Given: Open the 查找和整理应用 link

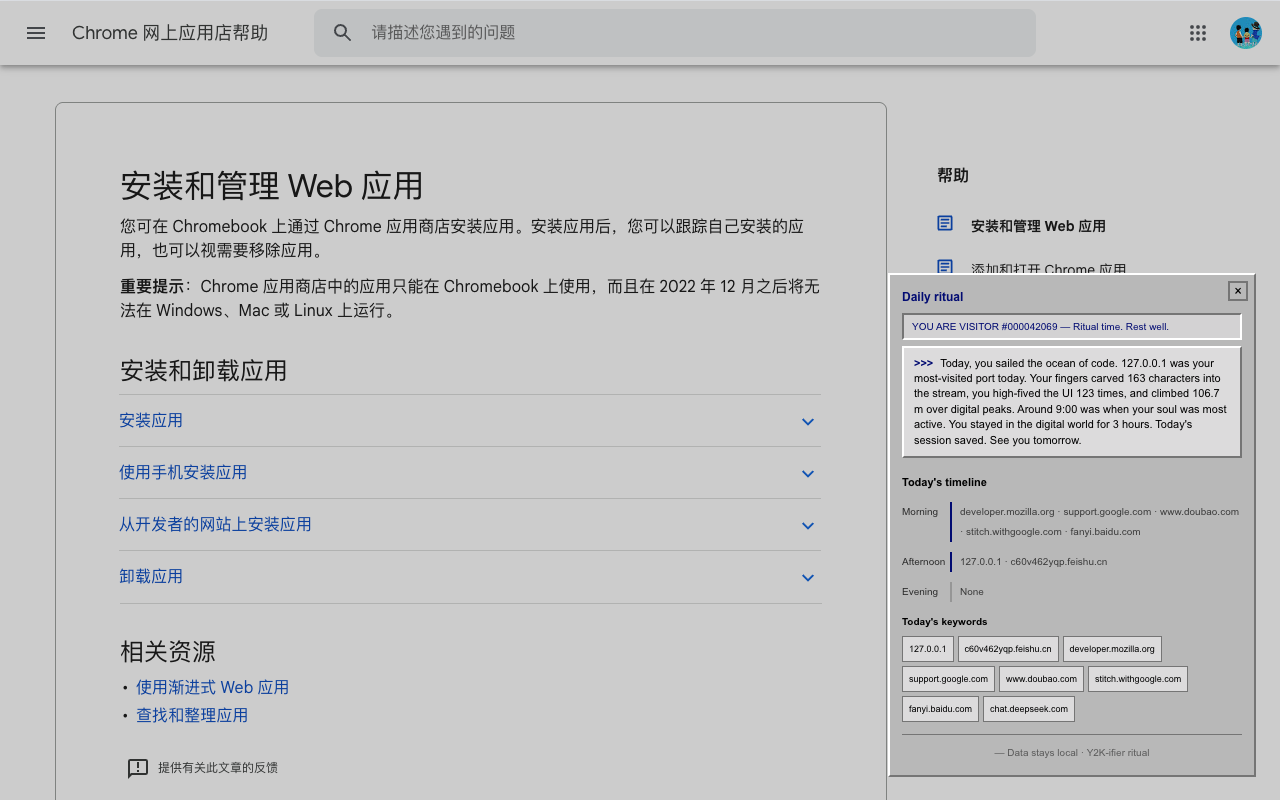Looking at the screenshot, I should click(192, 715).
